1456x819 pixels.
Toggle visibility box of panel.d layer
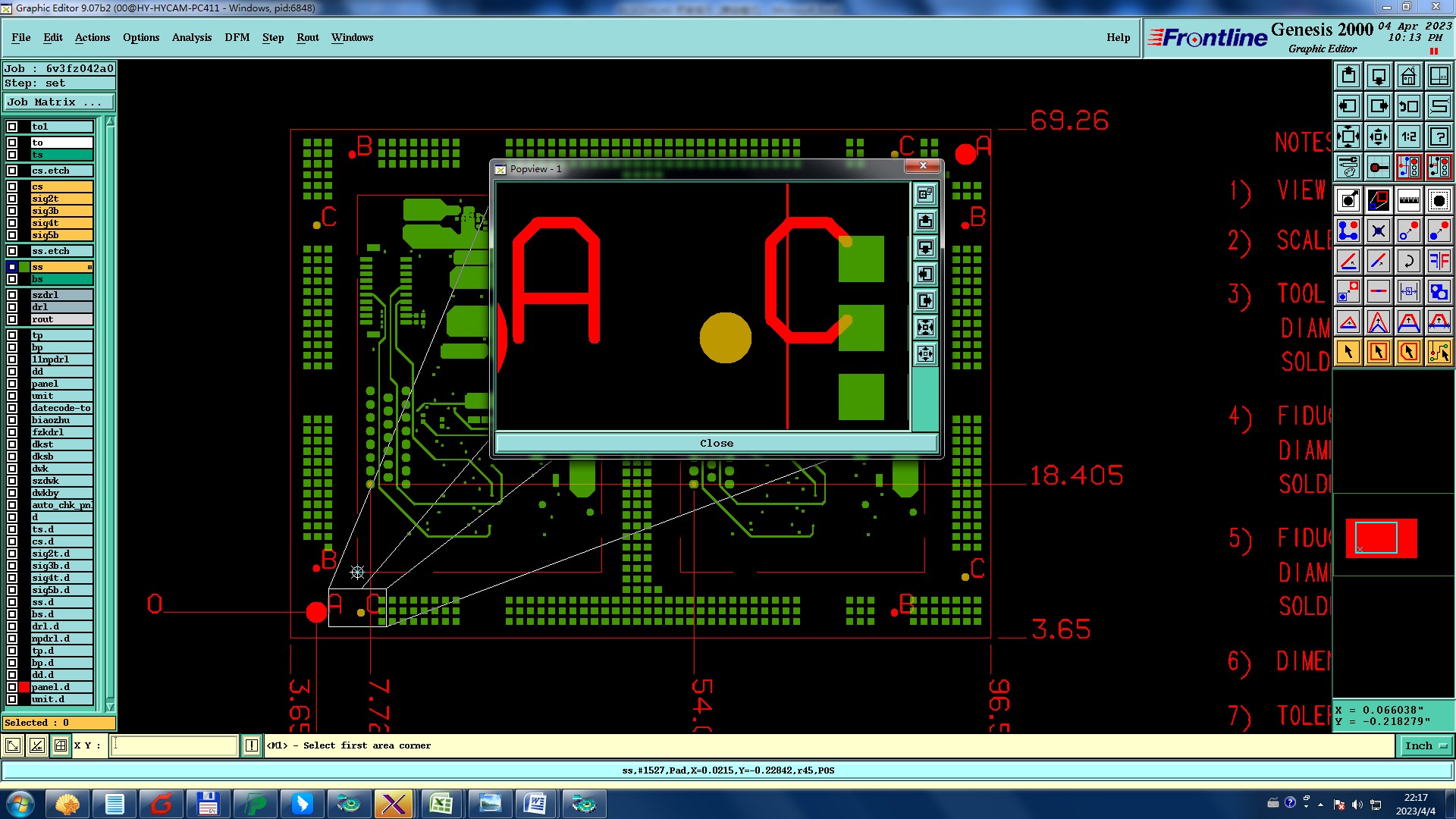pyautogui.click(x=12, y=687)
